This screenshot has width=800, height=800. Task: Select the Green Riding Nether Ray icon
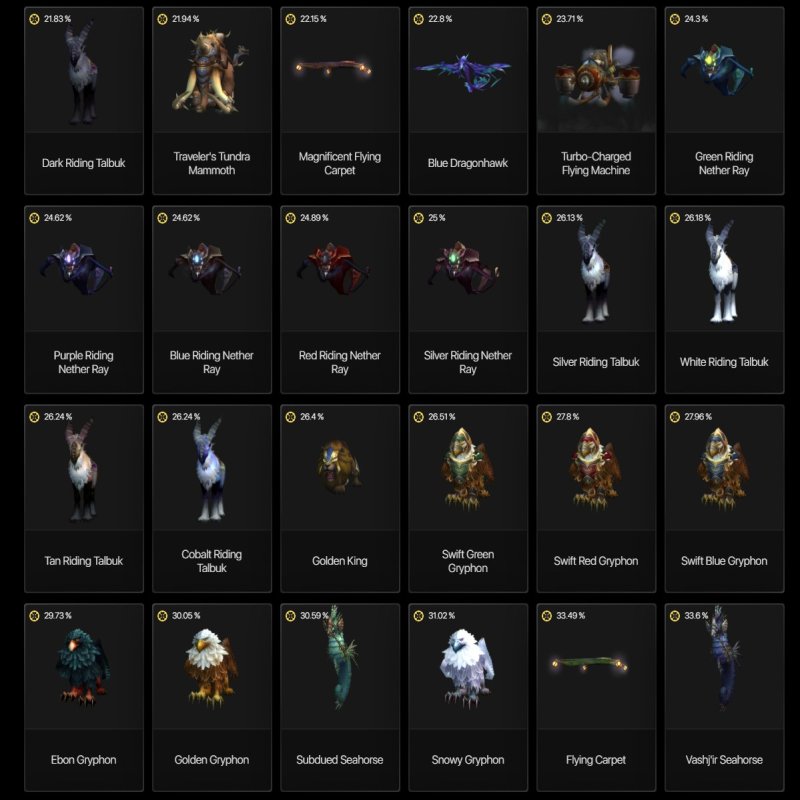pos(717,69)
